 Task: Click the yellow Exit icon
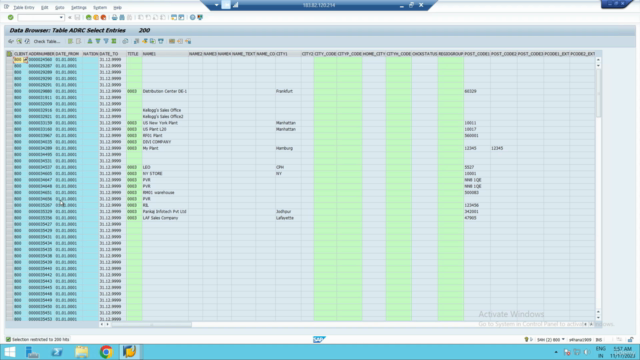(96, 18)
